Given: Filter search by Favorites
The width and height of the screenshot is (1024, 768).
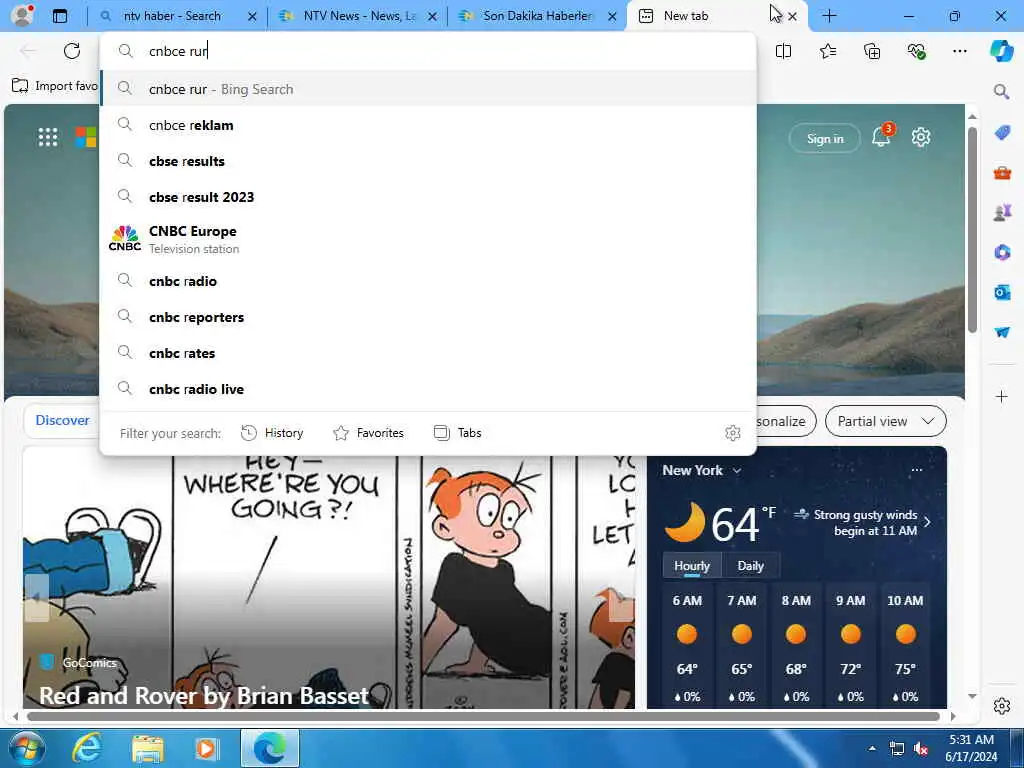Looking at the screenshot, I should tap(368, 433).
